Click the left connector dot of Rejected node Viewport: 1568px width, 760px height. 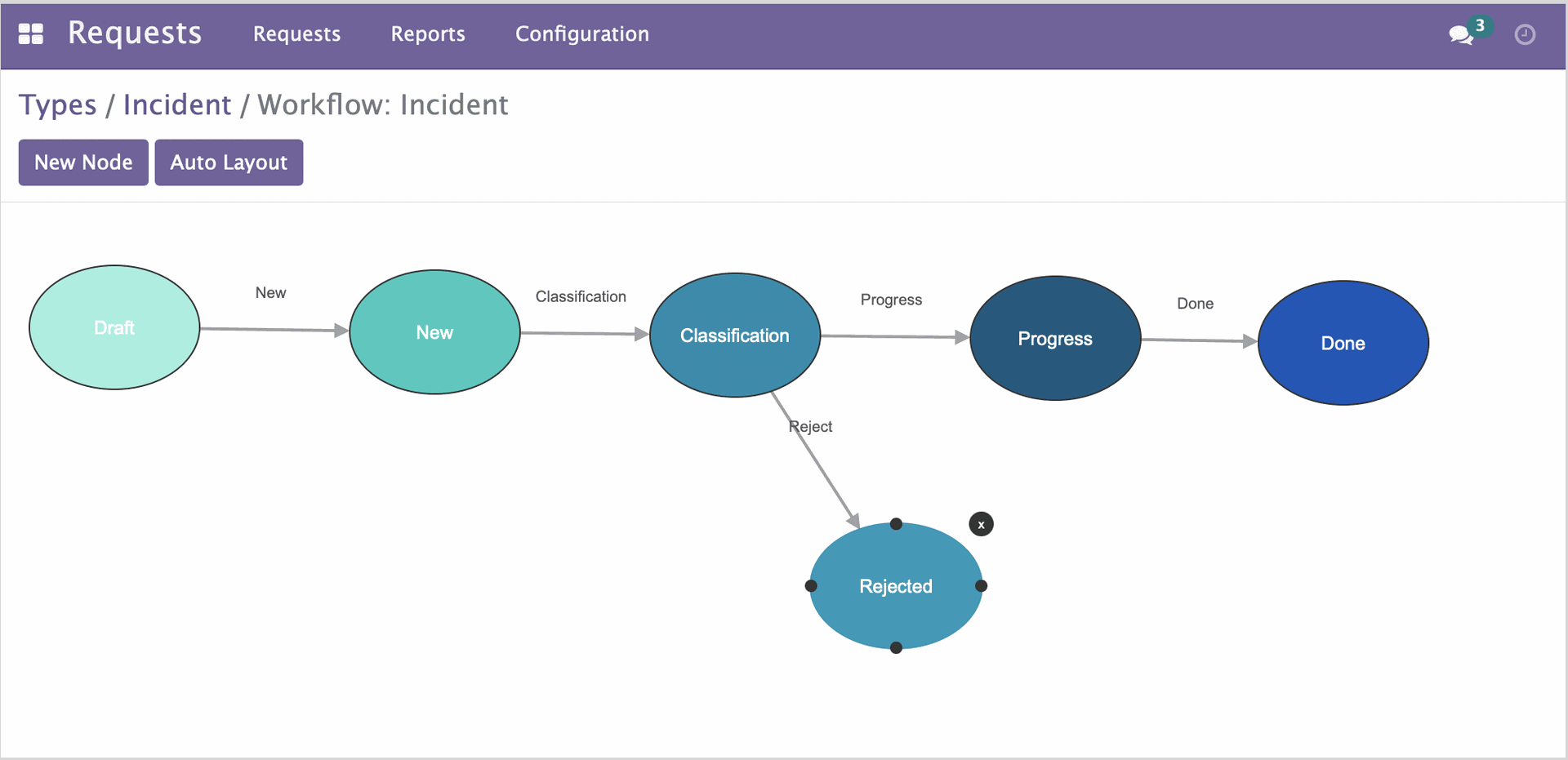[811, 585]
